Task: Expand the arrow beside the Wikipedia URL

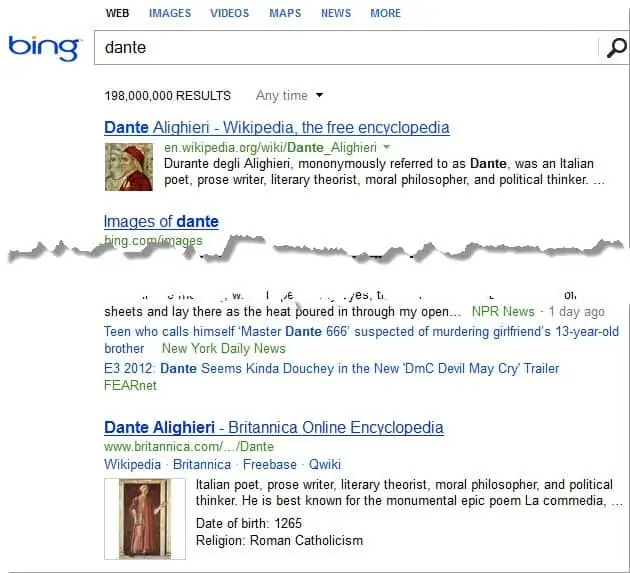Action: (x=387, y=147)
